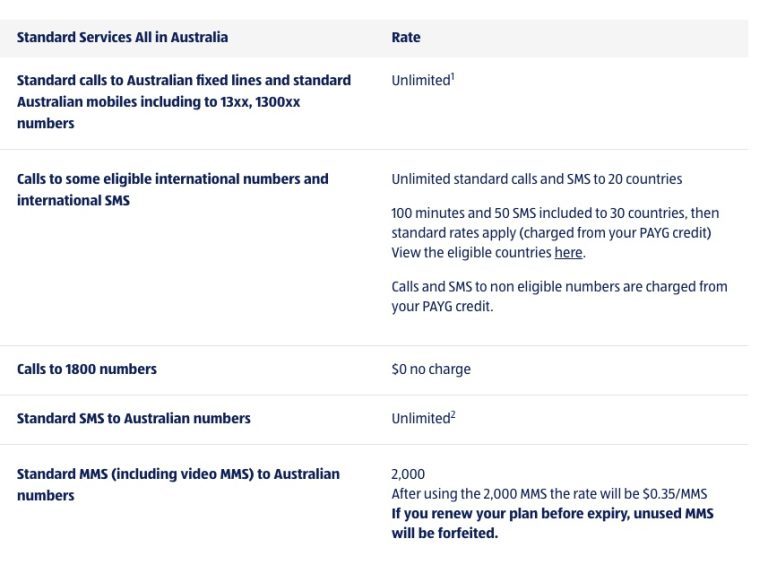
Task: Click the 'Rate' column header
Action: [405, 37]
